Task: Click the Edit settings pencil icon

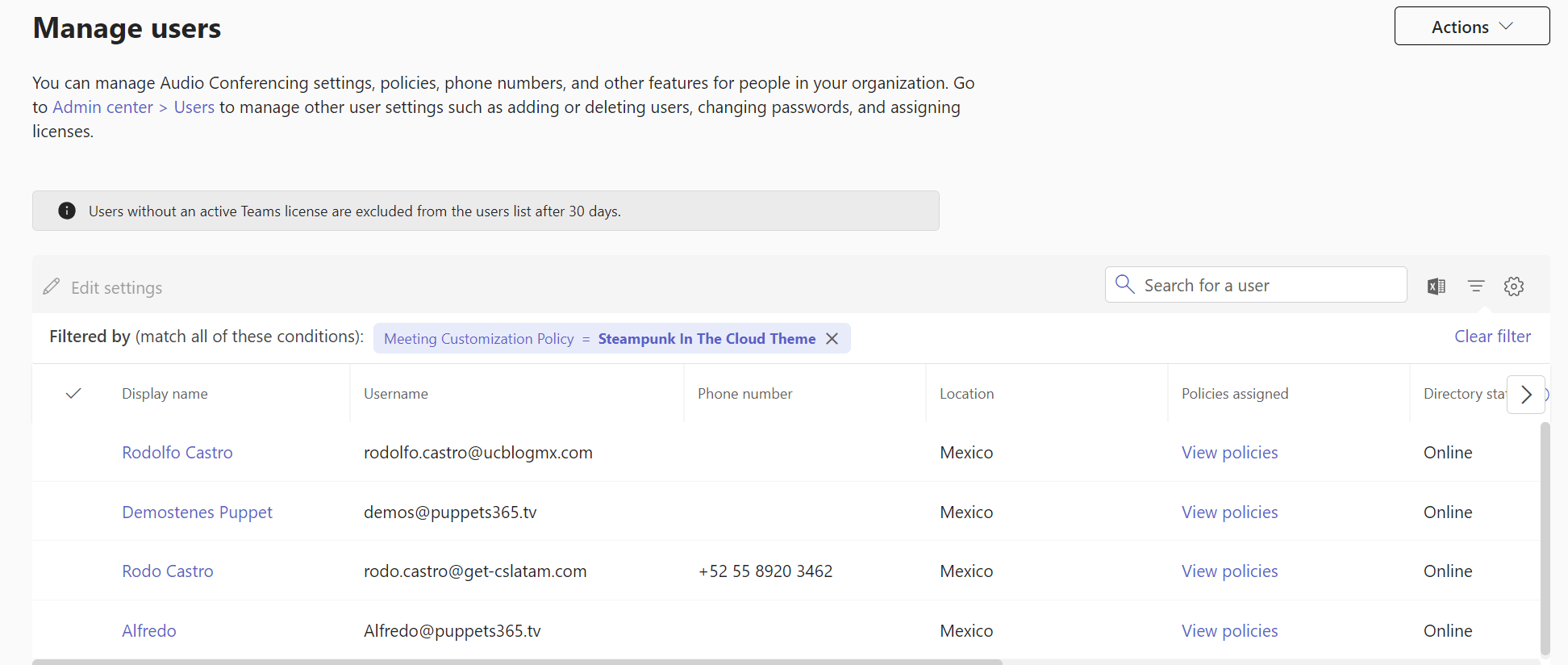Action: click(x=52, y=287)
